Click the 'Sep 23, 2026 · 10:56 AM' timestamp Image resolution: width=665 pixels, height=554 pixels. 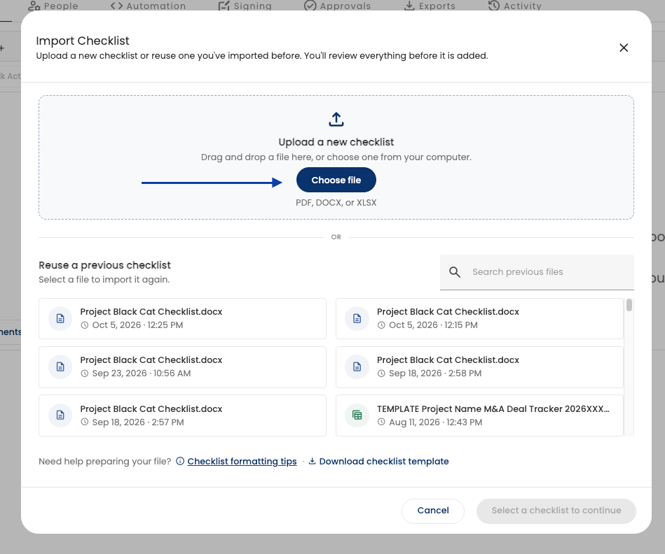pos(142,373)
